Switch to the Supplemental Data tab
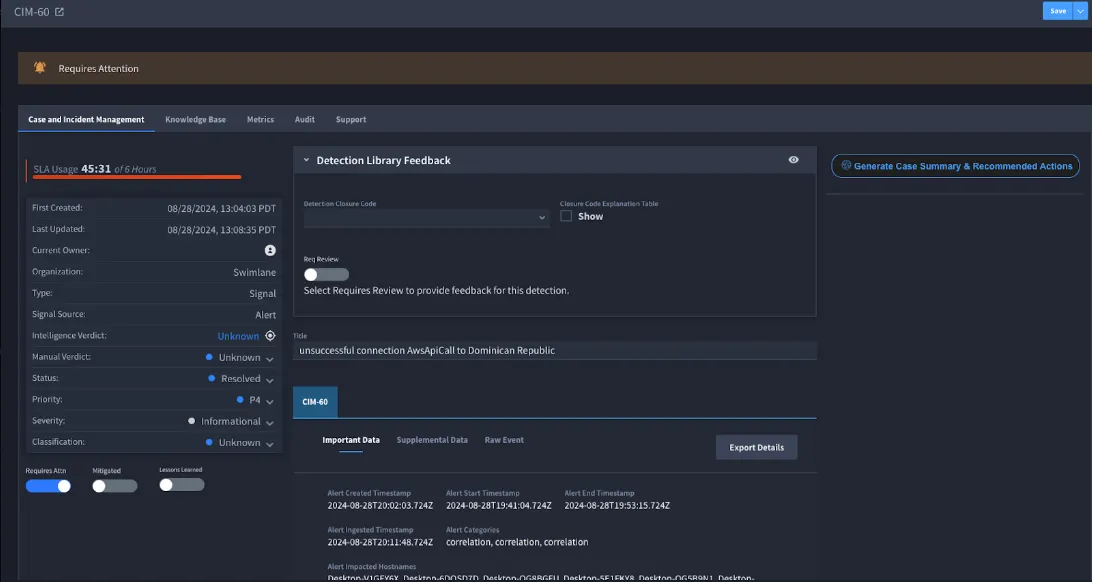Image resolution: width=1093 pixels, height=582 pixels. (x=432, y=440)
